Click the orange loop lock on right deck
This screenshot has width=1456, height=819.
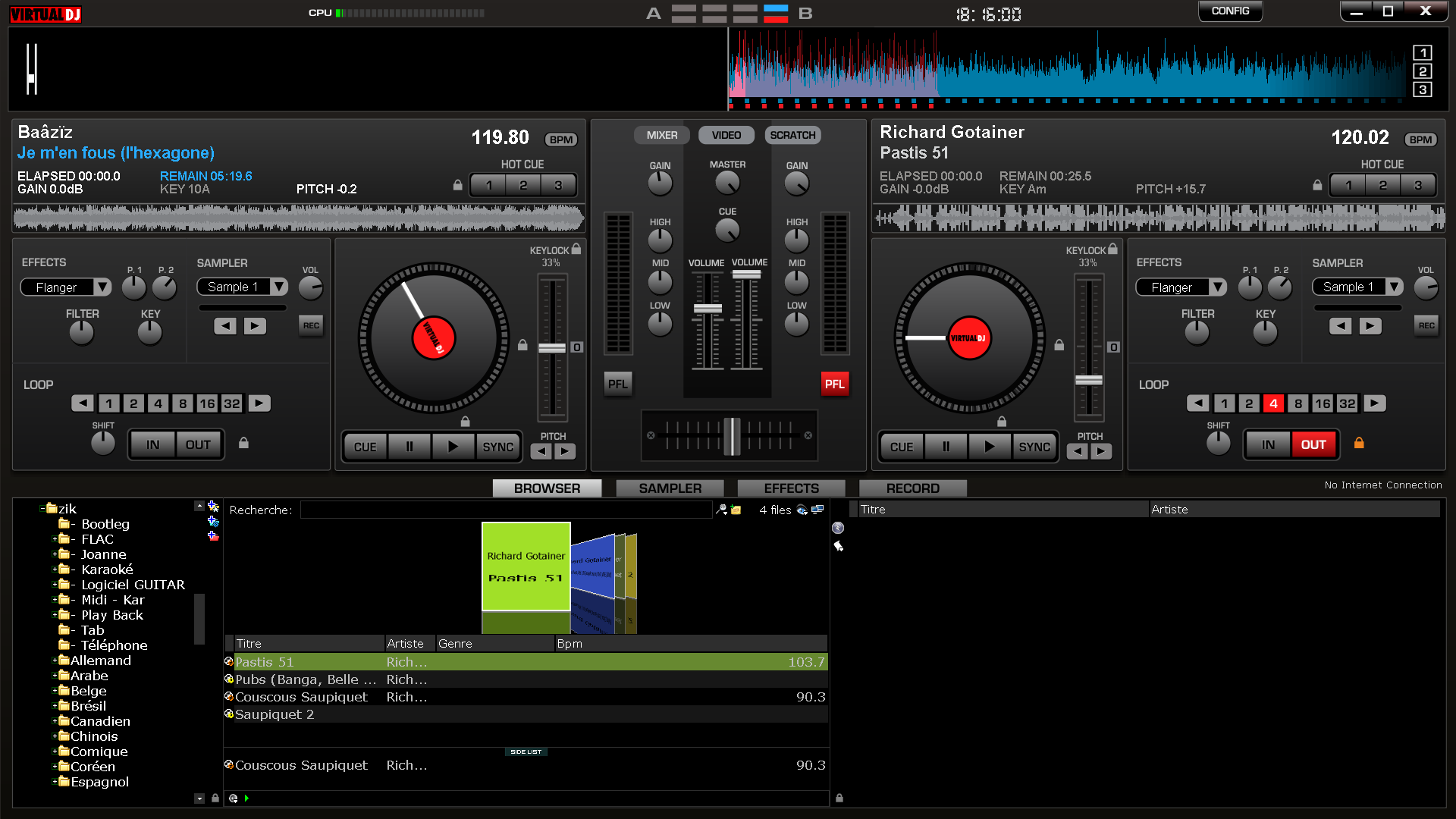pos(1359,443)
